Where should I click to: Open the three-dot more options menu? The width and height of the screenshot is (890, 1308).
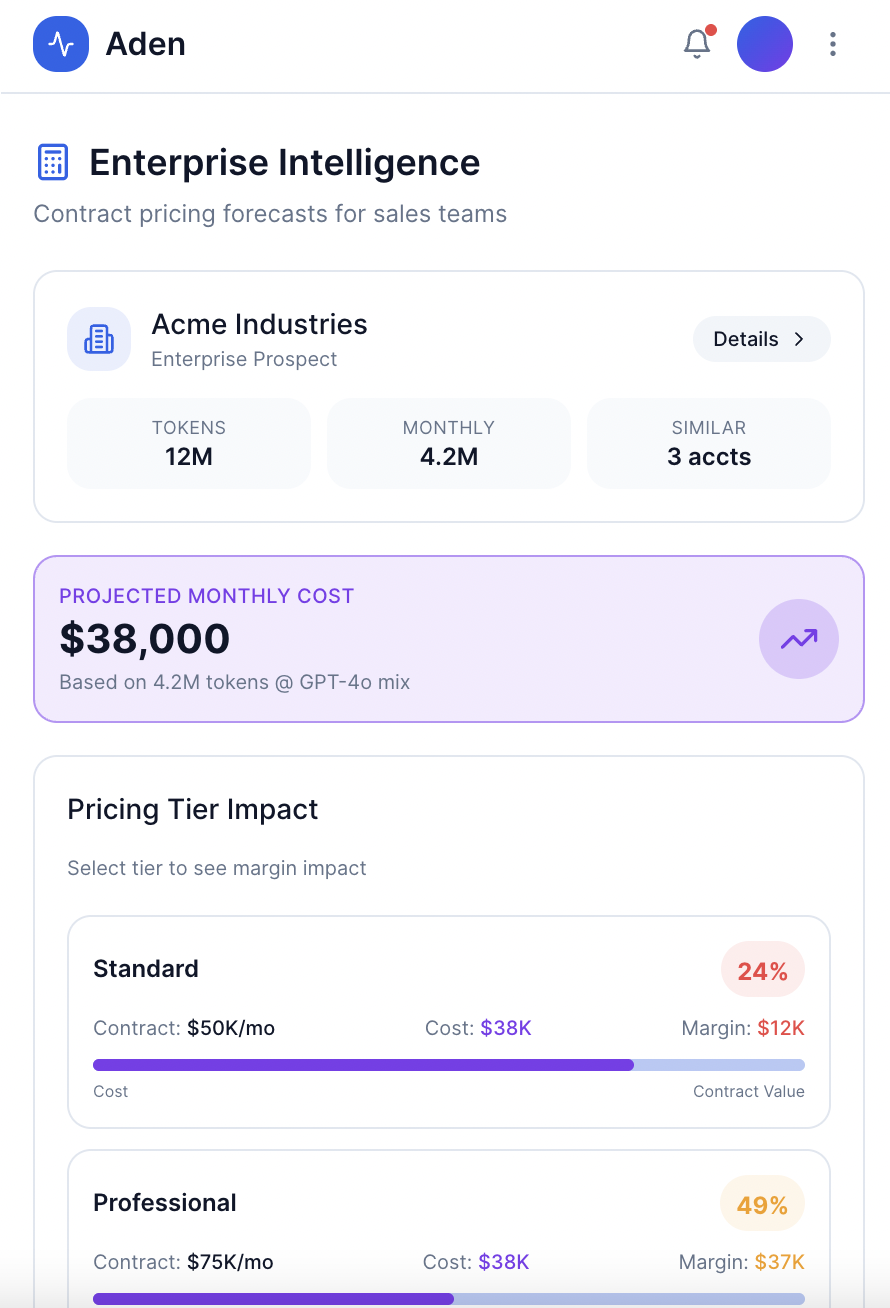click(833, 44)
